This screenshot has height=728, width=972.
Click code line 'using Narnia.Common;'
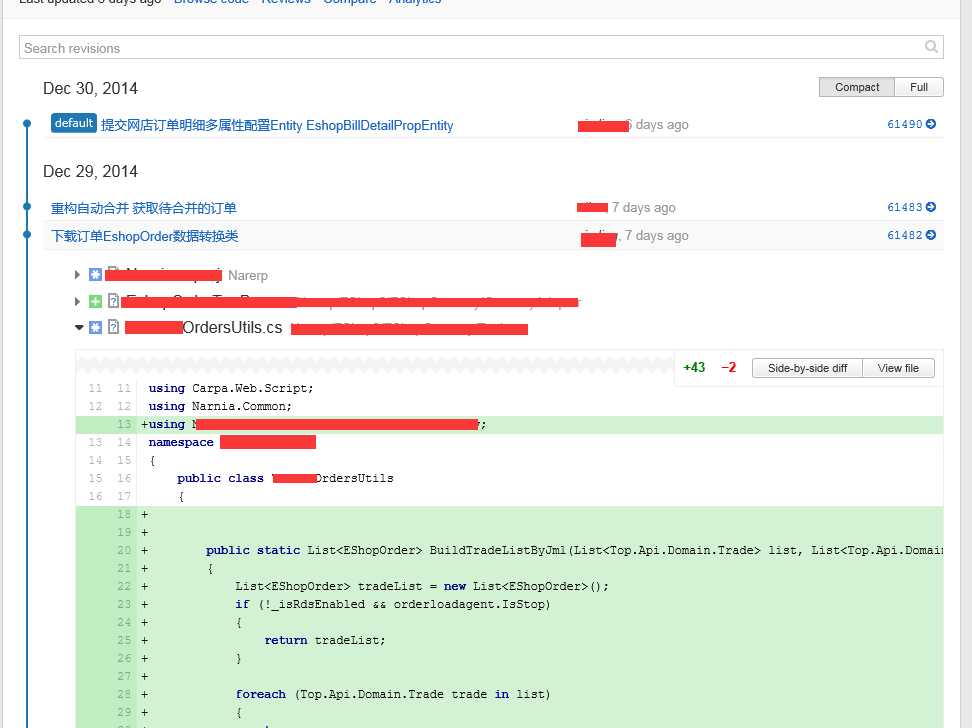220,406
